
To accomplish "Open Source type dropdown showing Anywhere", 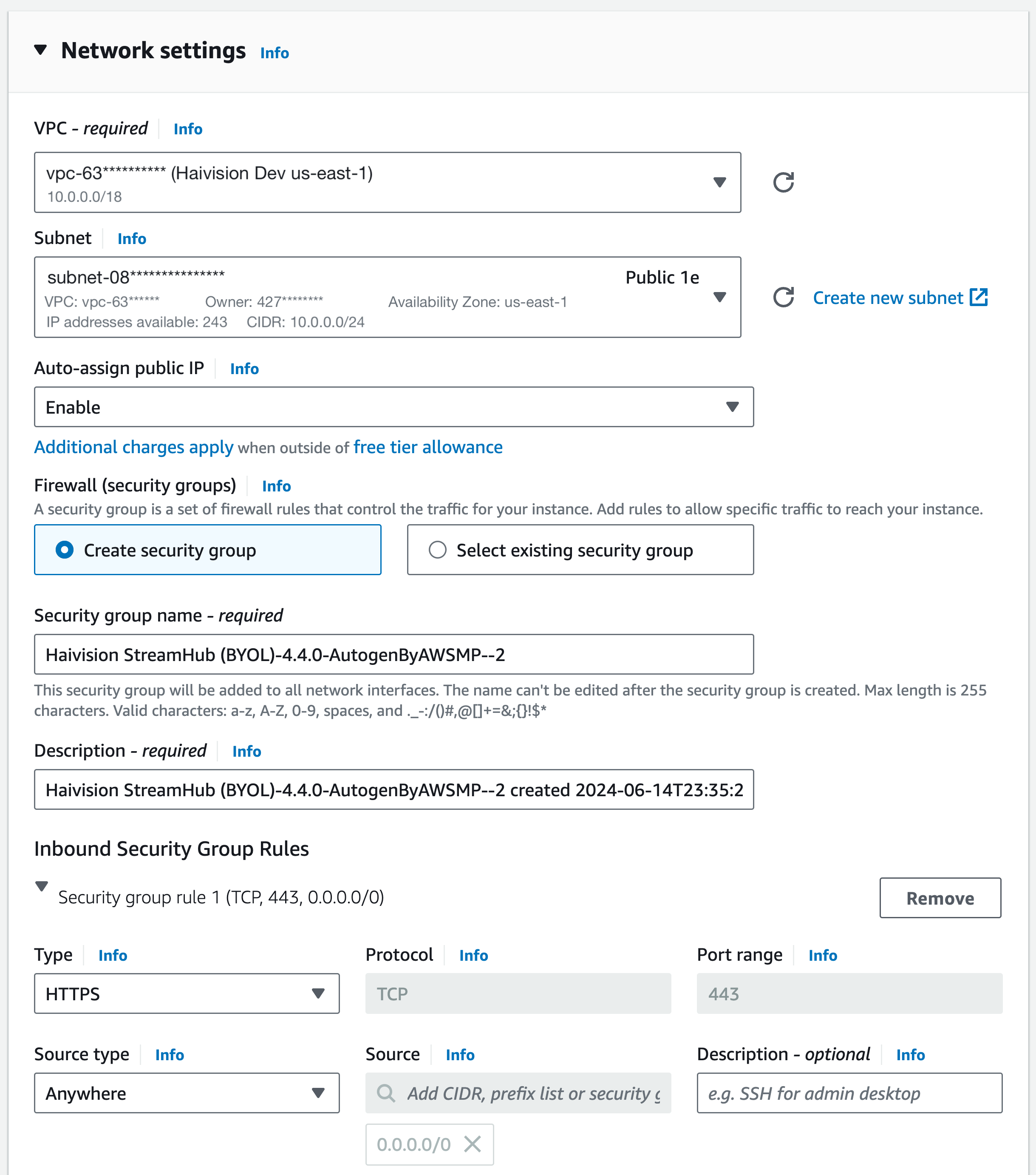I will click(318, 1093).
